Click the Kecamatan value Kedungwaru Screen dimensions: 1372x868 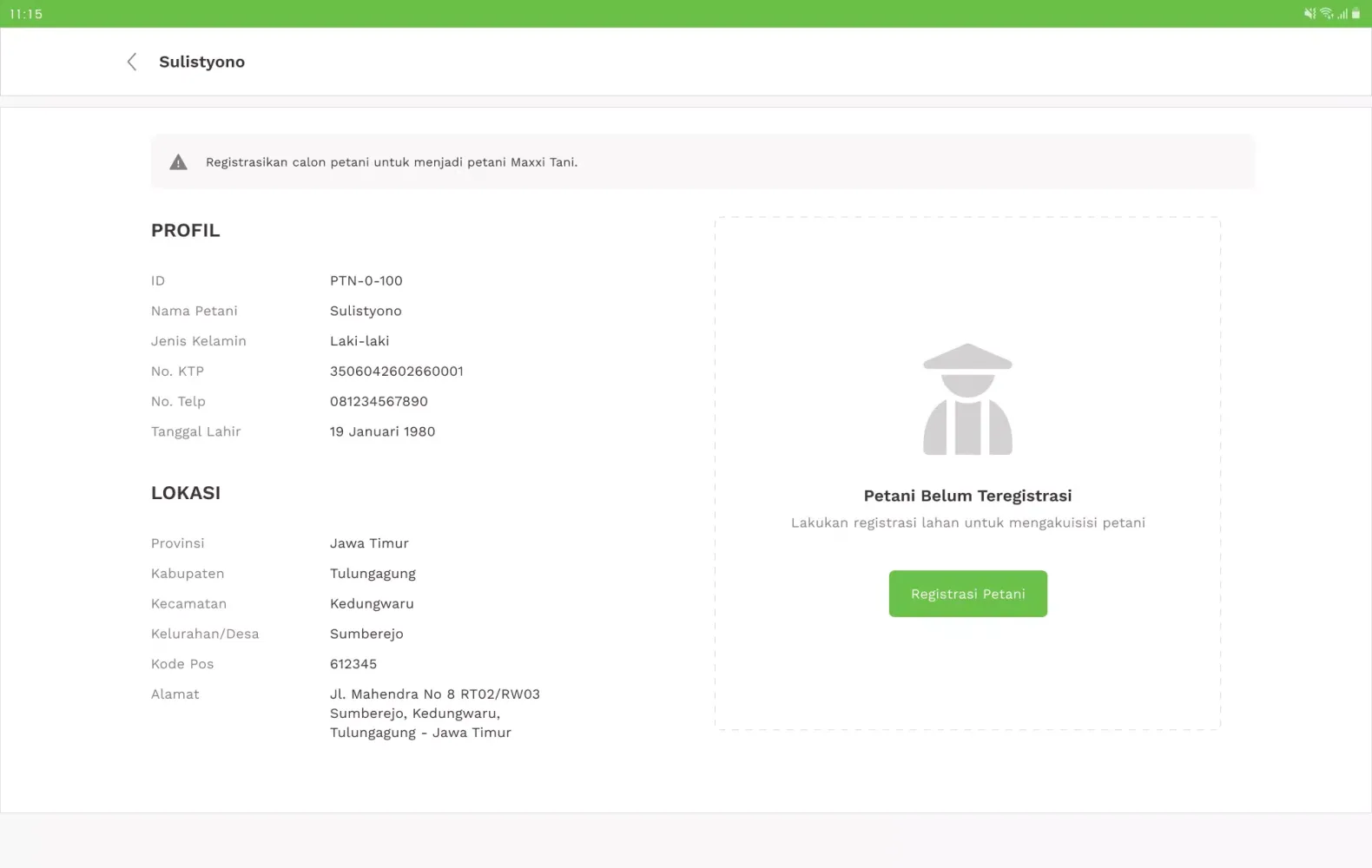pos(372,603)
